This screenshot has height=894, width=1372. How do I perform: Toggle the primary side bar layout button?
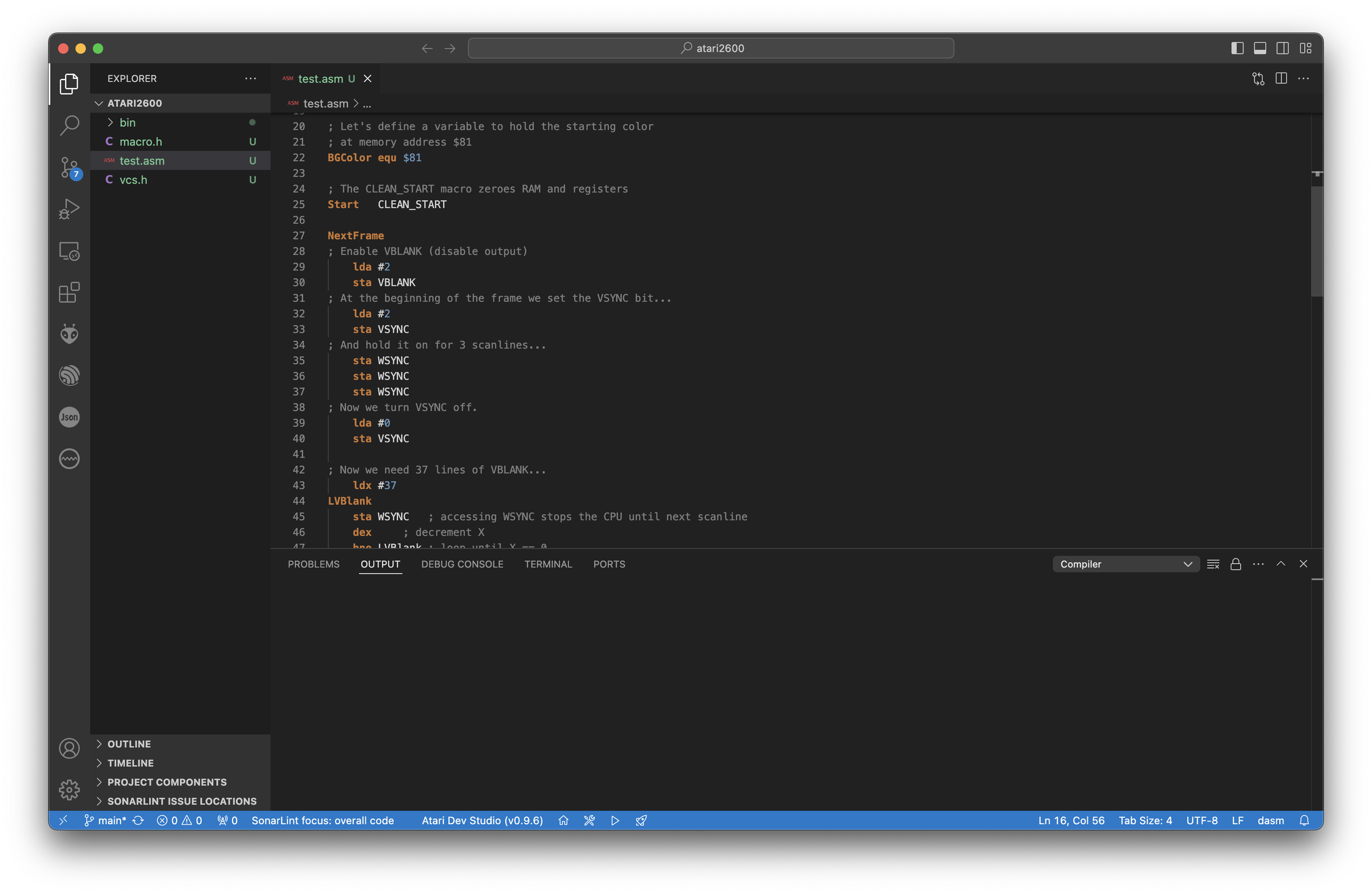(1237, 49)
